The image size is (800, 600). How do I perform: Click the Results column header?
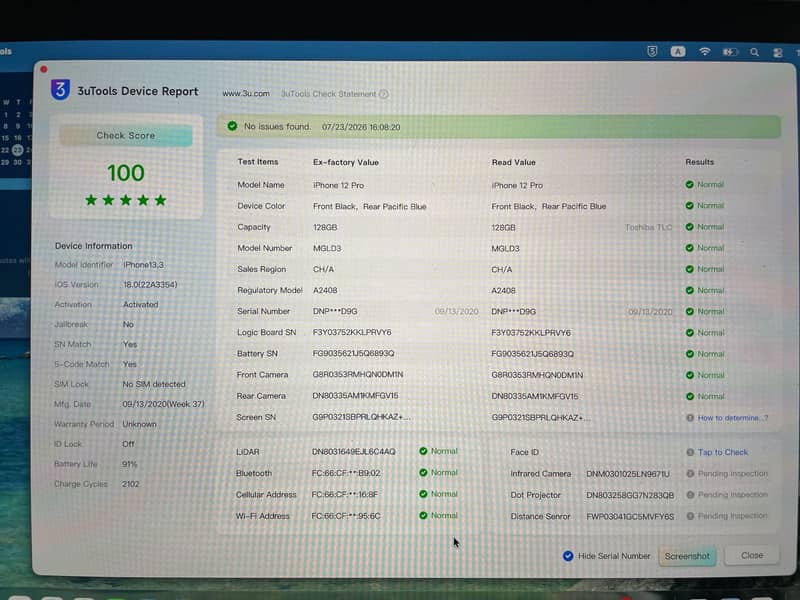tap(699, 162)
